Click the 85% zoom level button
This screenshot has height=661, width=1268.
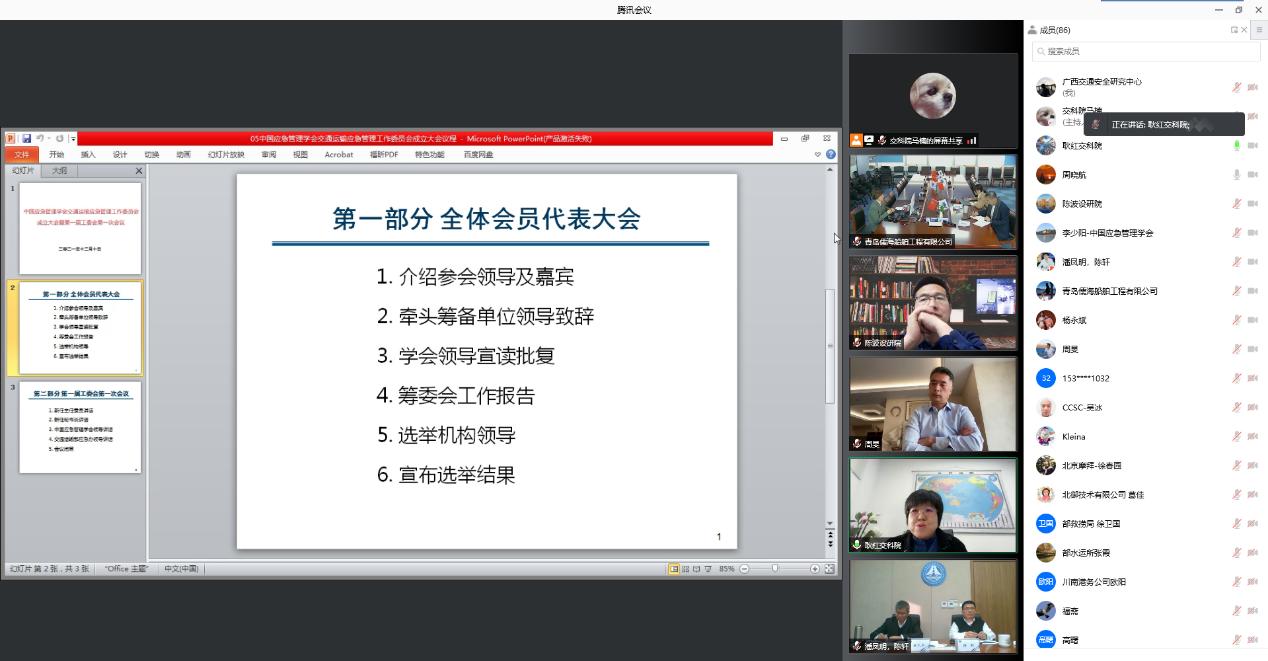point(725,567)
